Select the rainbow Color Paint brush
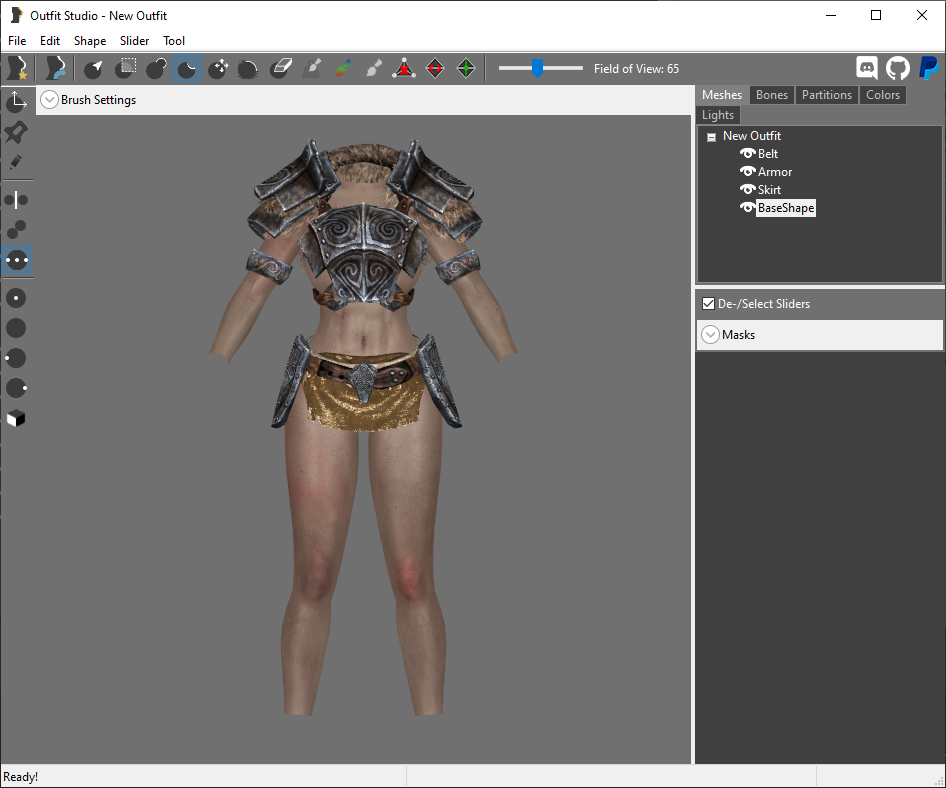Viewport: 946px width, 788px height. pos(342,68)
